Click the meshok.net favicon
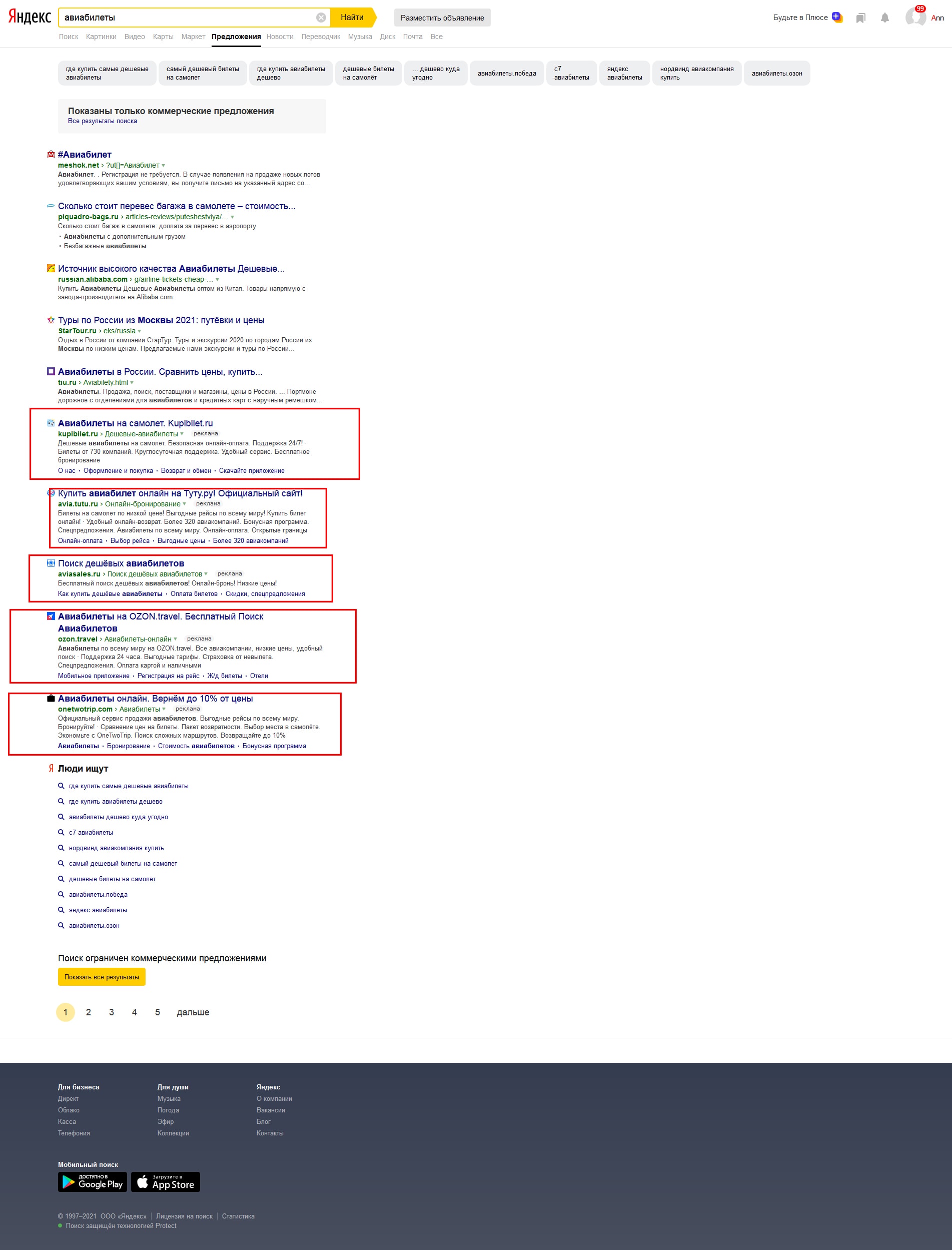Viewport: 952px width, 1250px height. point(51,154)
